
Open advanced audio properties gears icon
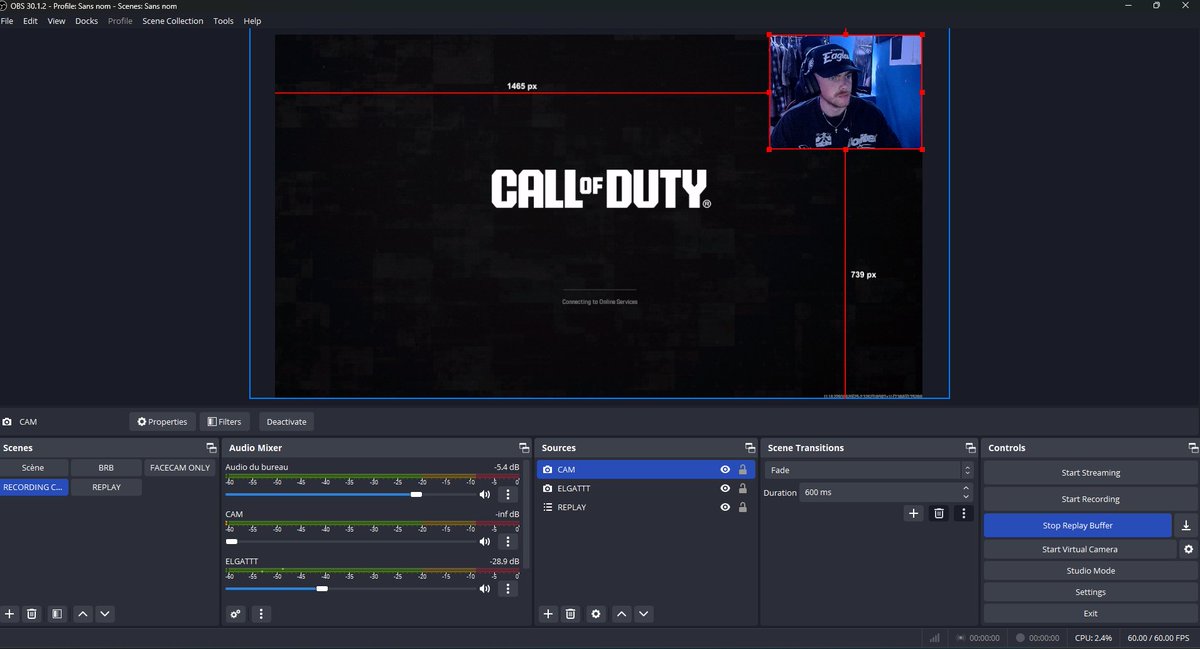(x=236, y=614)
